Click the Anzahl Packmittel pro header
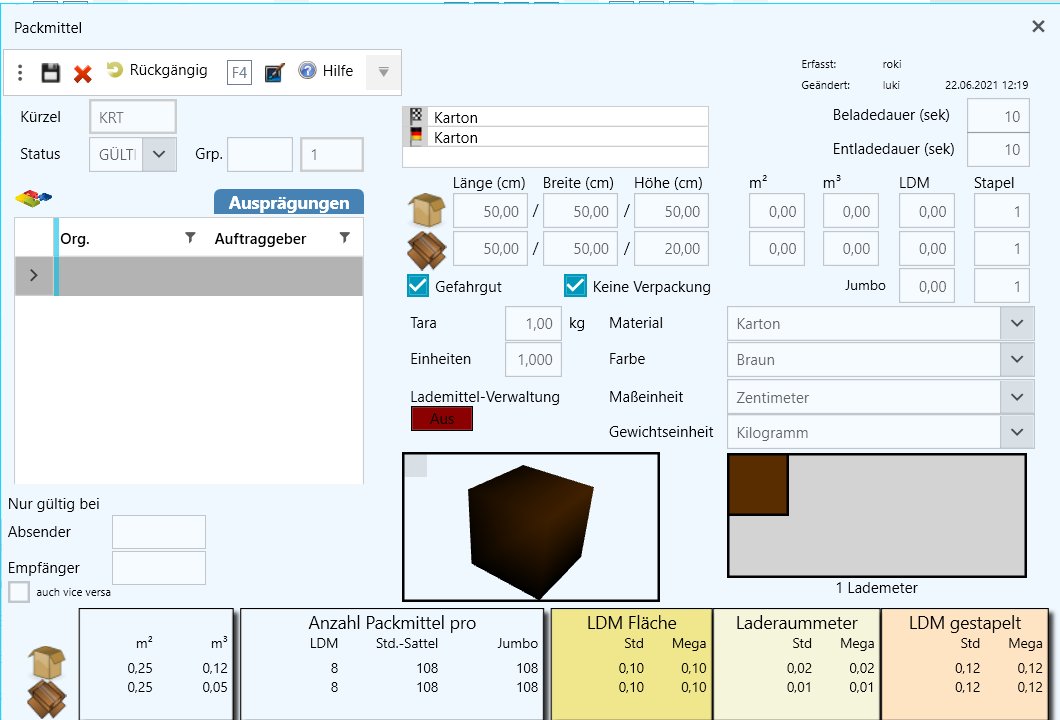1060x720 pixels. [392, 623]
